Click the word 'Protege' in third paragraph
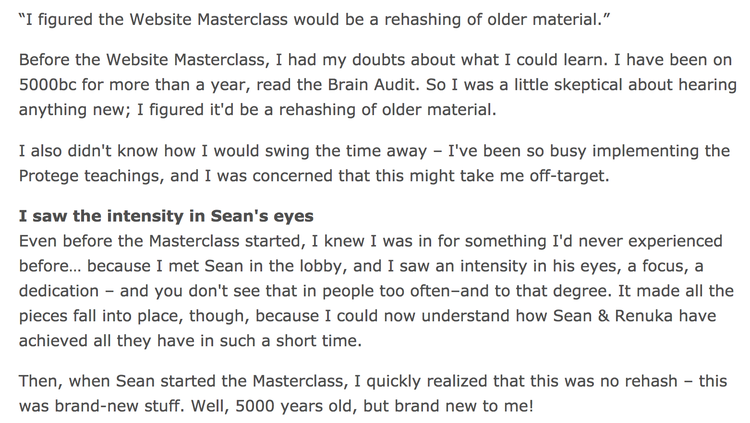Viewport: 750px width, 423px height. click(48, 176)
